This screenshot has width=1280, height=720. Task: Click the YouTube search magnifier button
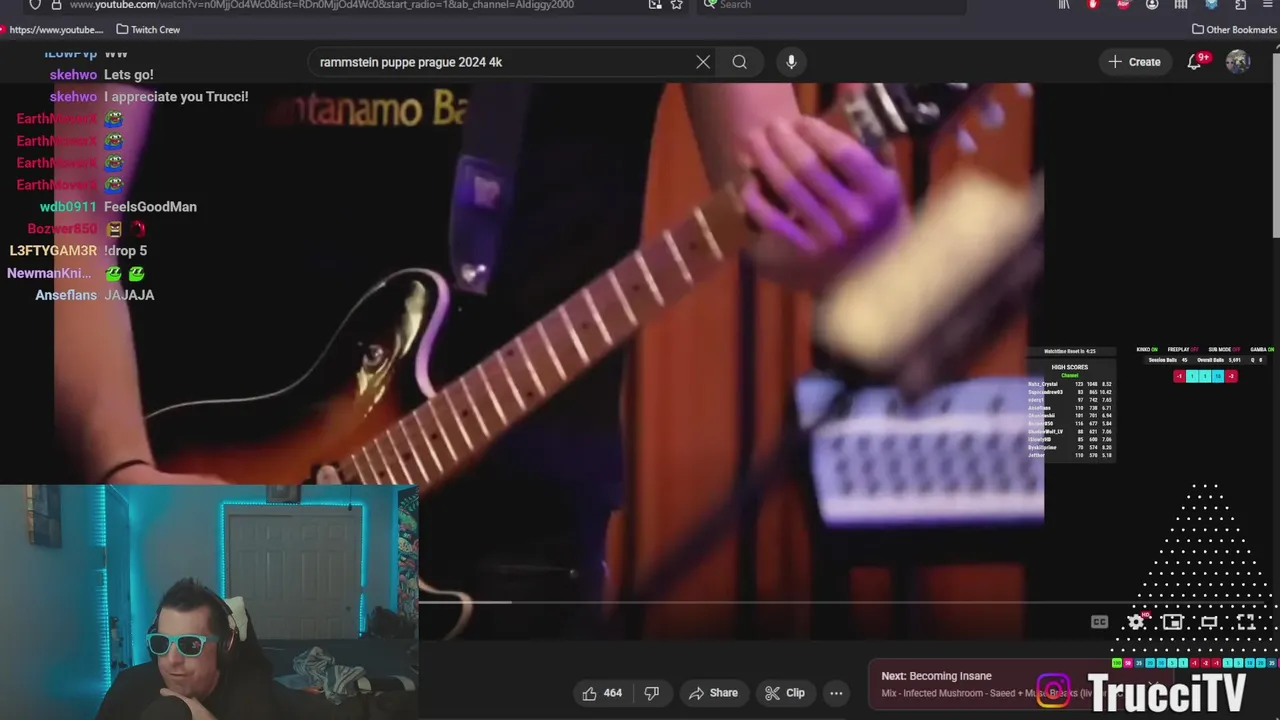(739, 62)
